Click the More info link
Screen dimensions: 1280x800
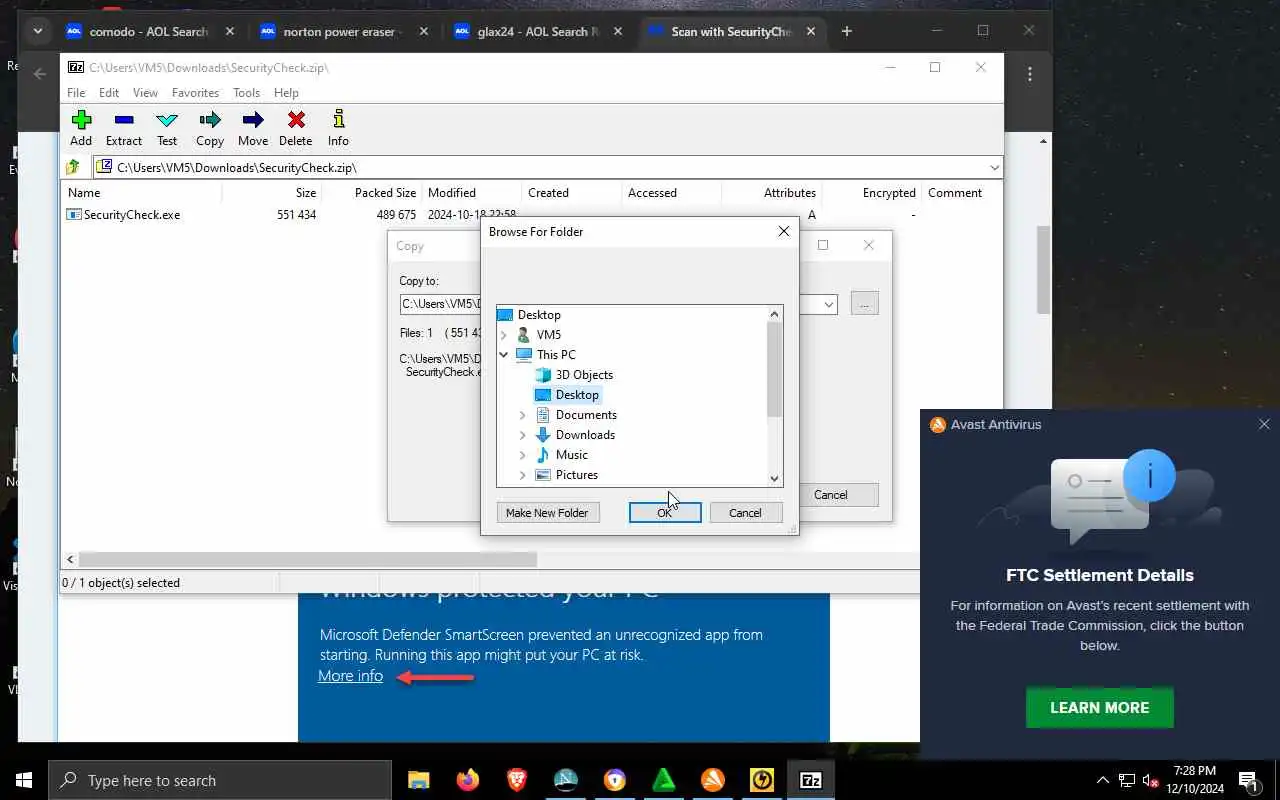click(350, 676)
